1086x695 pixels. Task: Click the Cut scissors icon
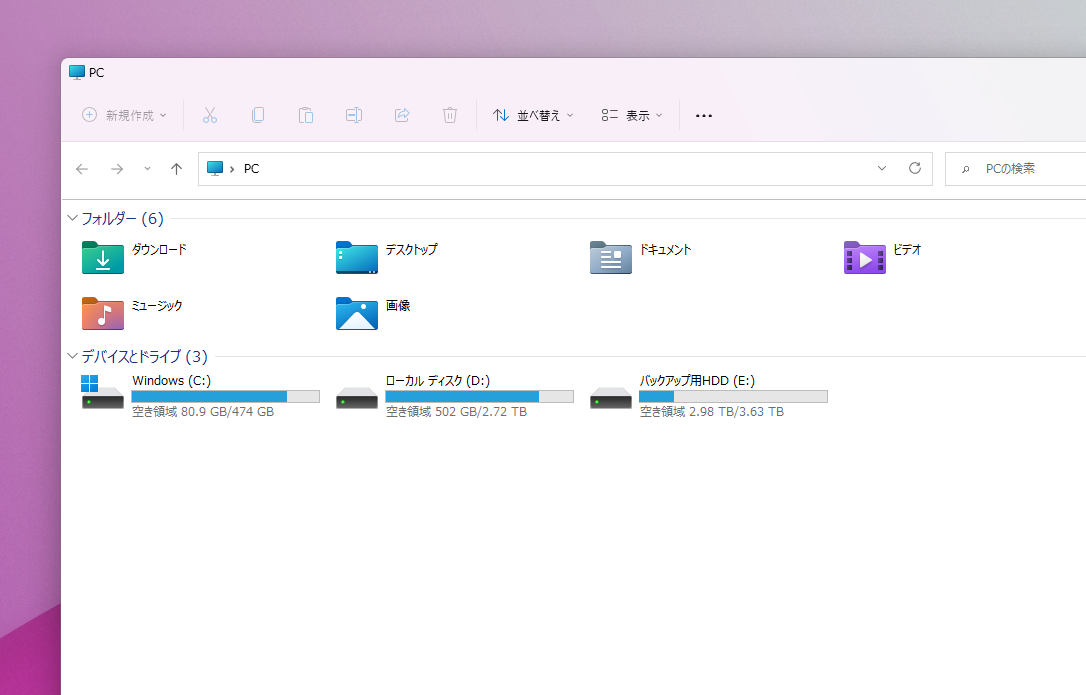tap(210, 115)
